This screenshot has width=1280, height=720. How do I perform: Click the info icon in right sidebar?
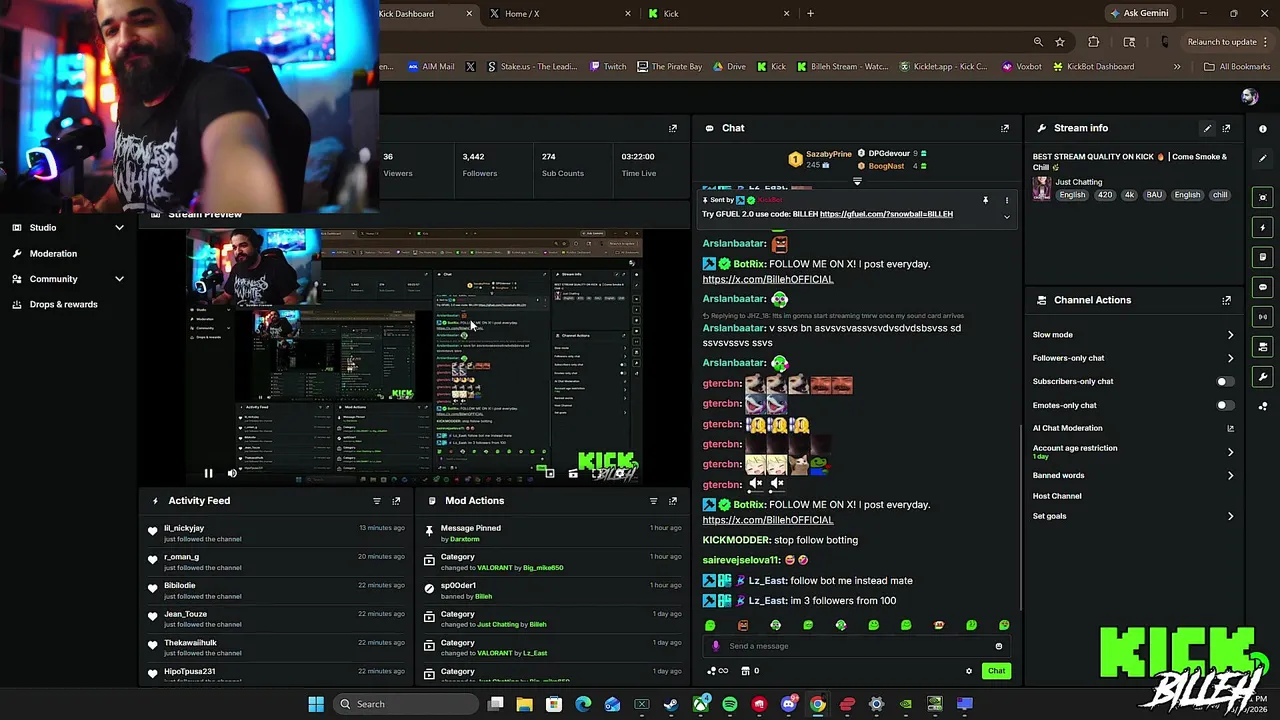(1263, 129)
